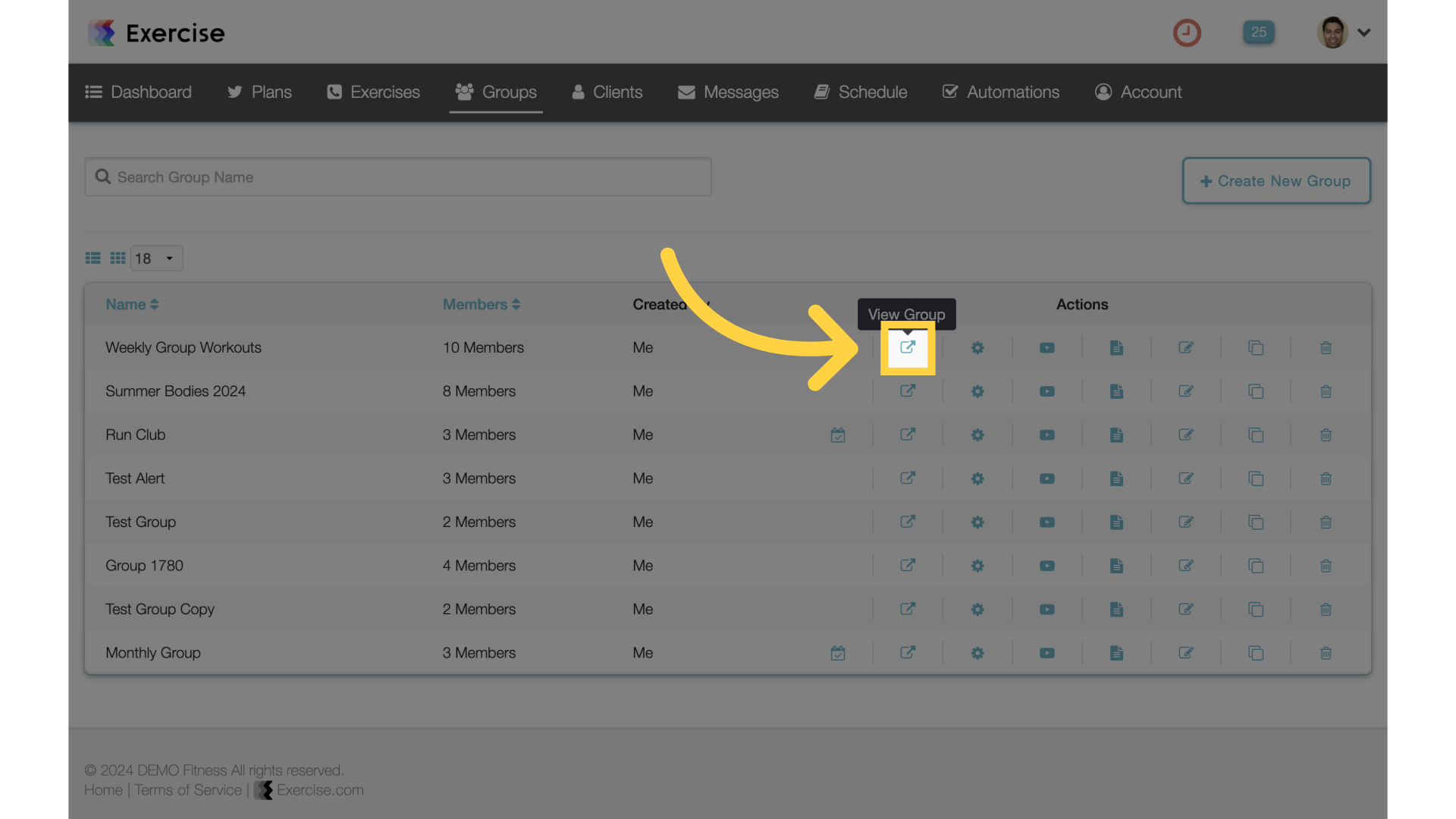
Task: Click calendar icon for Run Club
Action: [838, 435]
